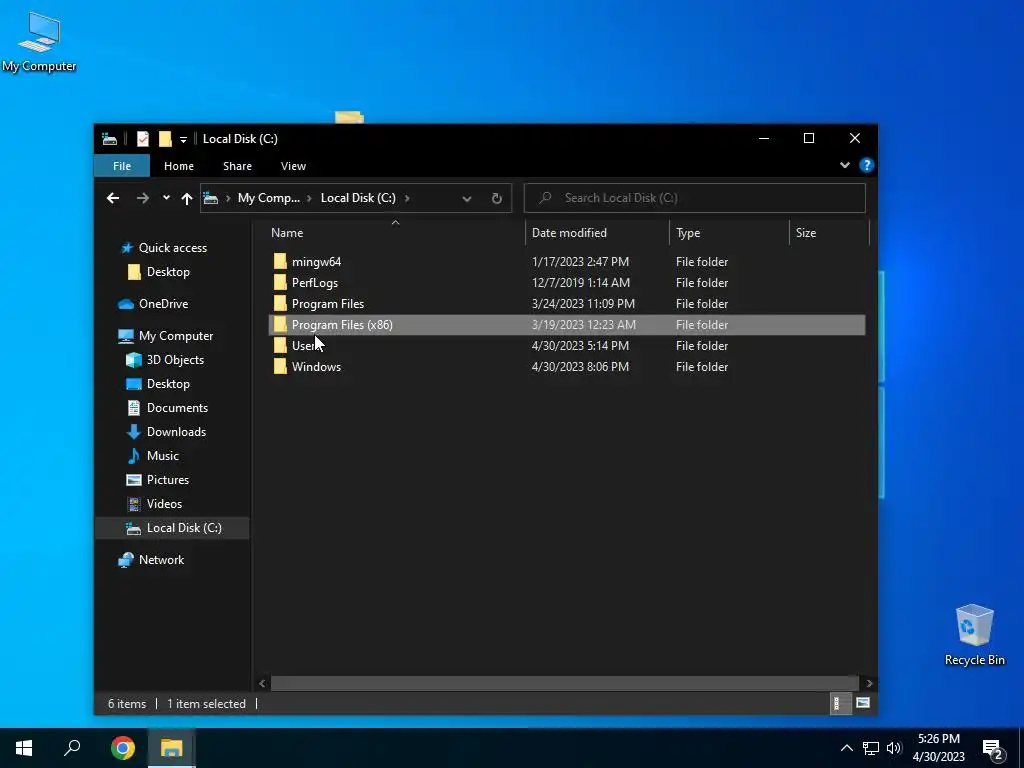Click the mingw64 folder icon
1024x768 pixels.
point(280,262)
